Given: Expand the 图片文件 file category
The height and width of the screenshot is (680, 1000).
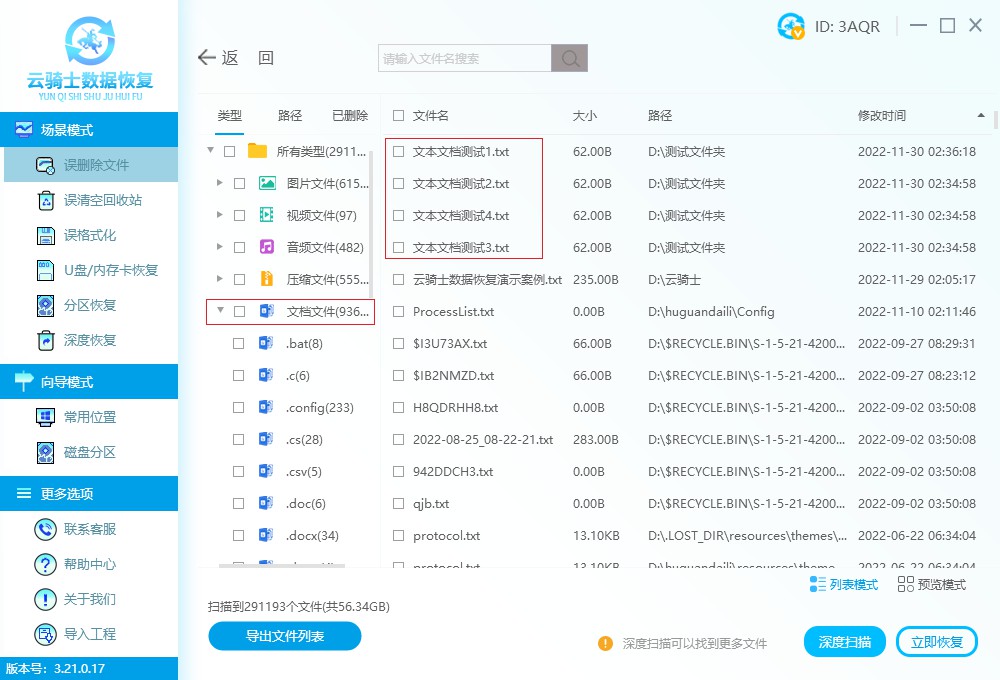Looking at the screenshot, I should coord(221,183).
